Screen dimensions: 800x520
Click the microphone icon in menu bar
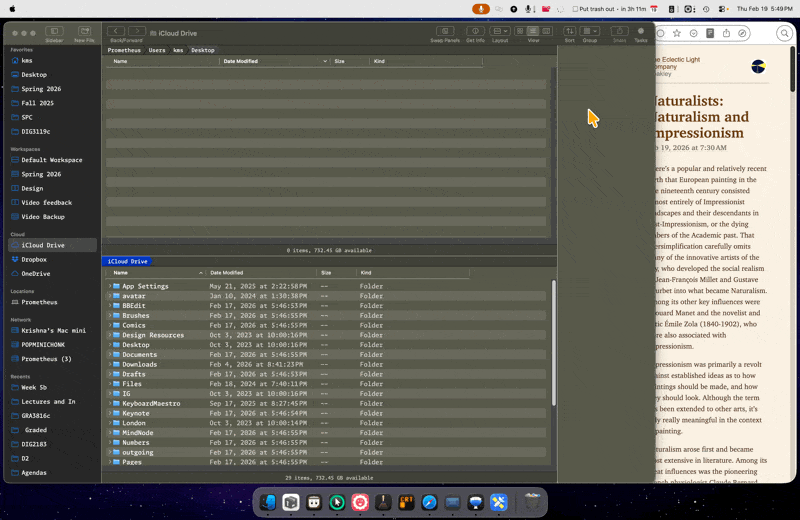tap(482, 8)
